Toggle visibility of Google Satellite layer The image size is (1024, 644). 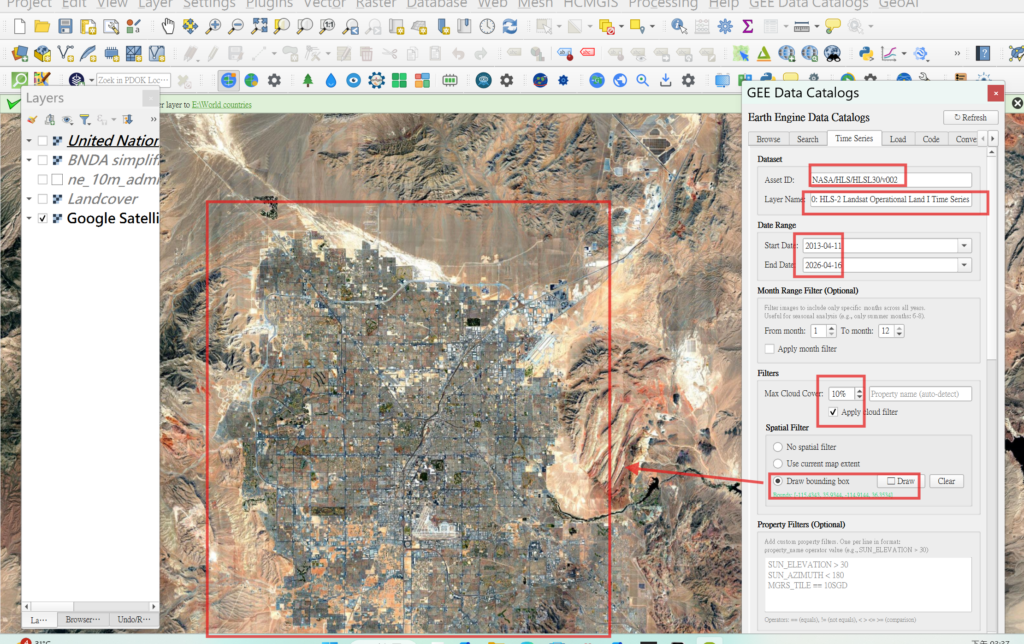(x=42, y=218)
